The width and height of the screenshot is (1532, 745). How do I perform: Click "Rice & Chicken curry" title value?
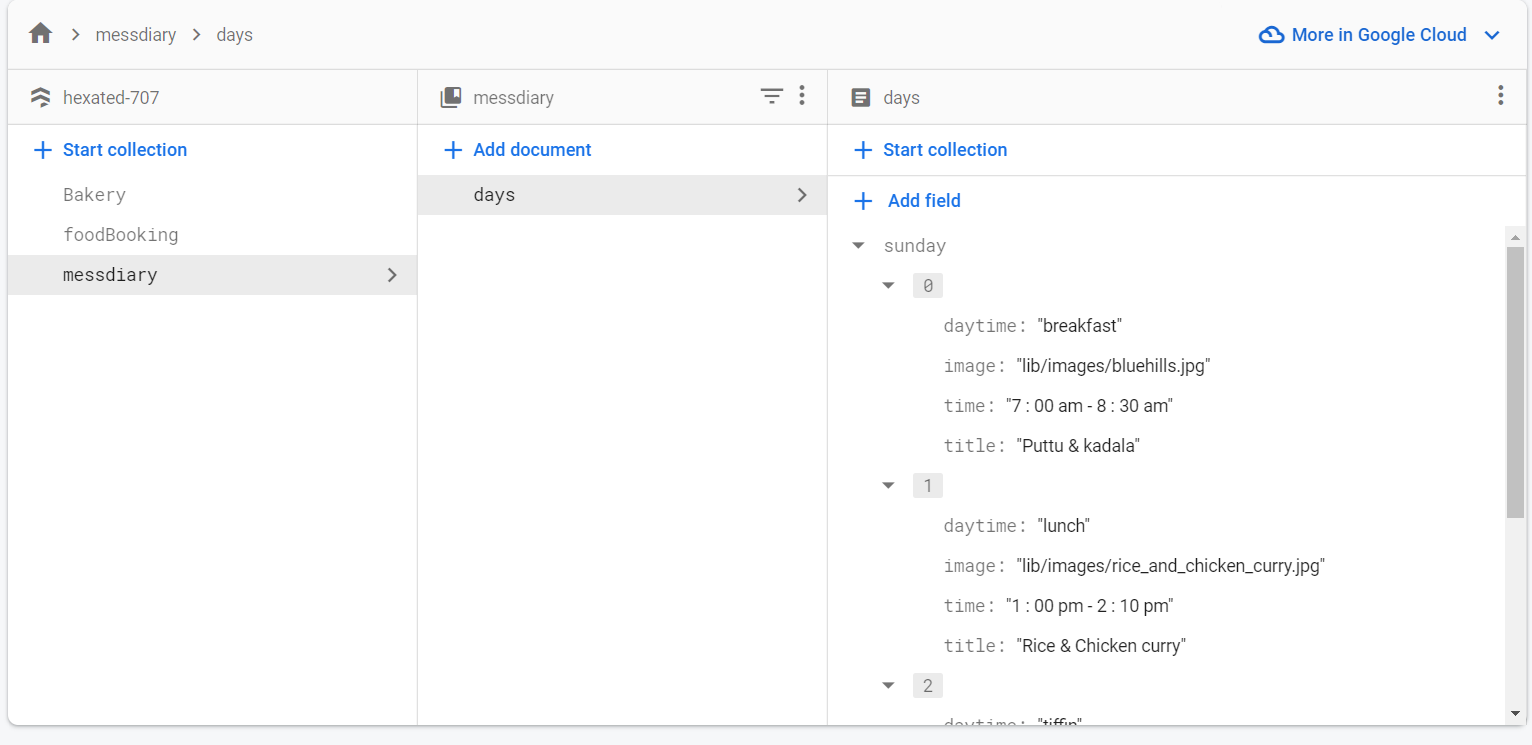[1101, 646]
